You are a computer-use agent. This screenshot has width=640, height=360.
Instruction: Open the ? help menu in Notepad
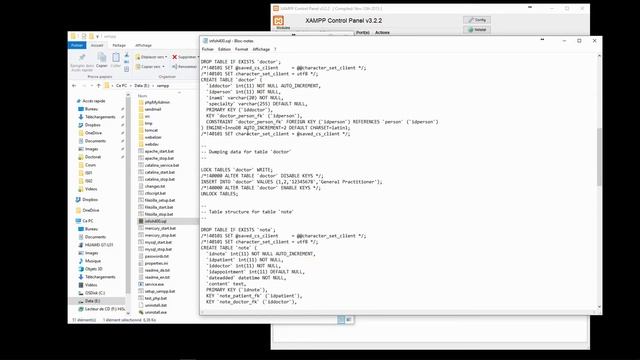(x=275, y=49)
